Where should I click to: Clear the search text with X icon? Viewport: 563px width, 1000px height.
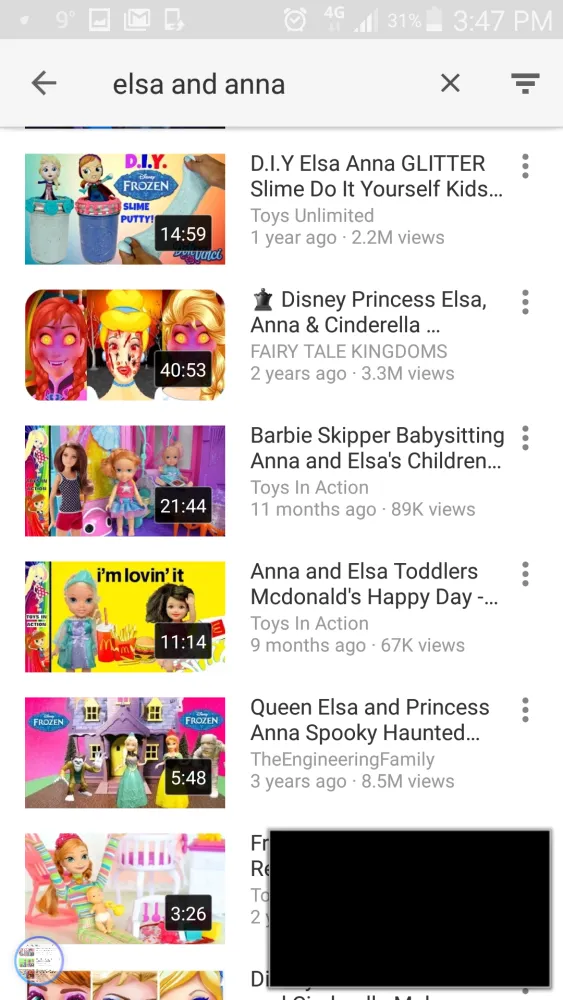coord(450,83)
